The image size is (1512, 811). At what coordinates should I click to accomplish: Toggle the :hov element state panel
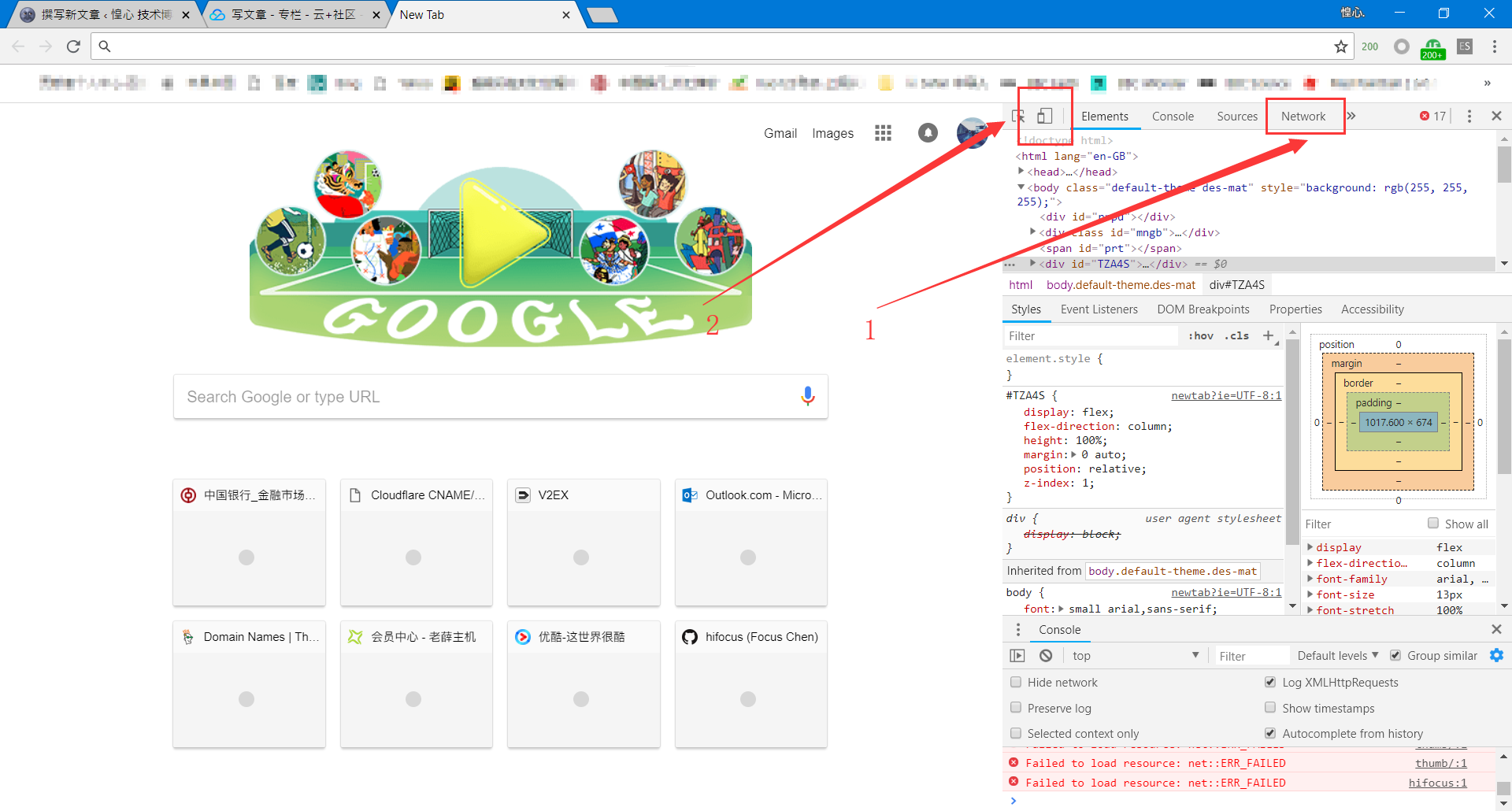[x=1201, y=335]
